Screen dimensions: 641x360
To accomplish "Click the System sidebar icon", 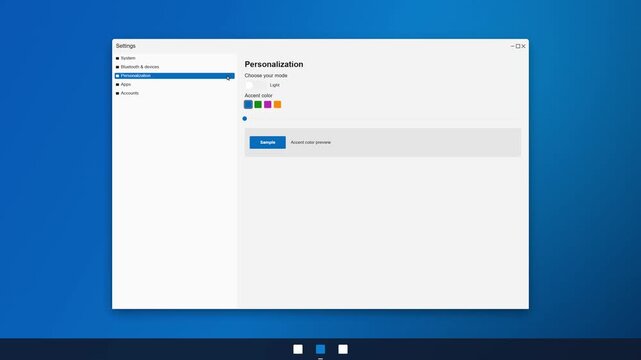I will click(118, 58).
